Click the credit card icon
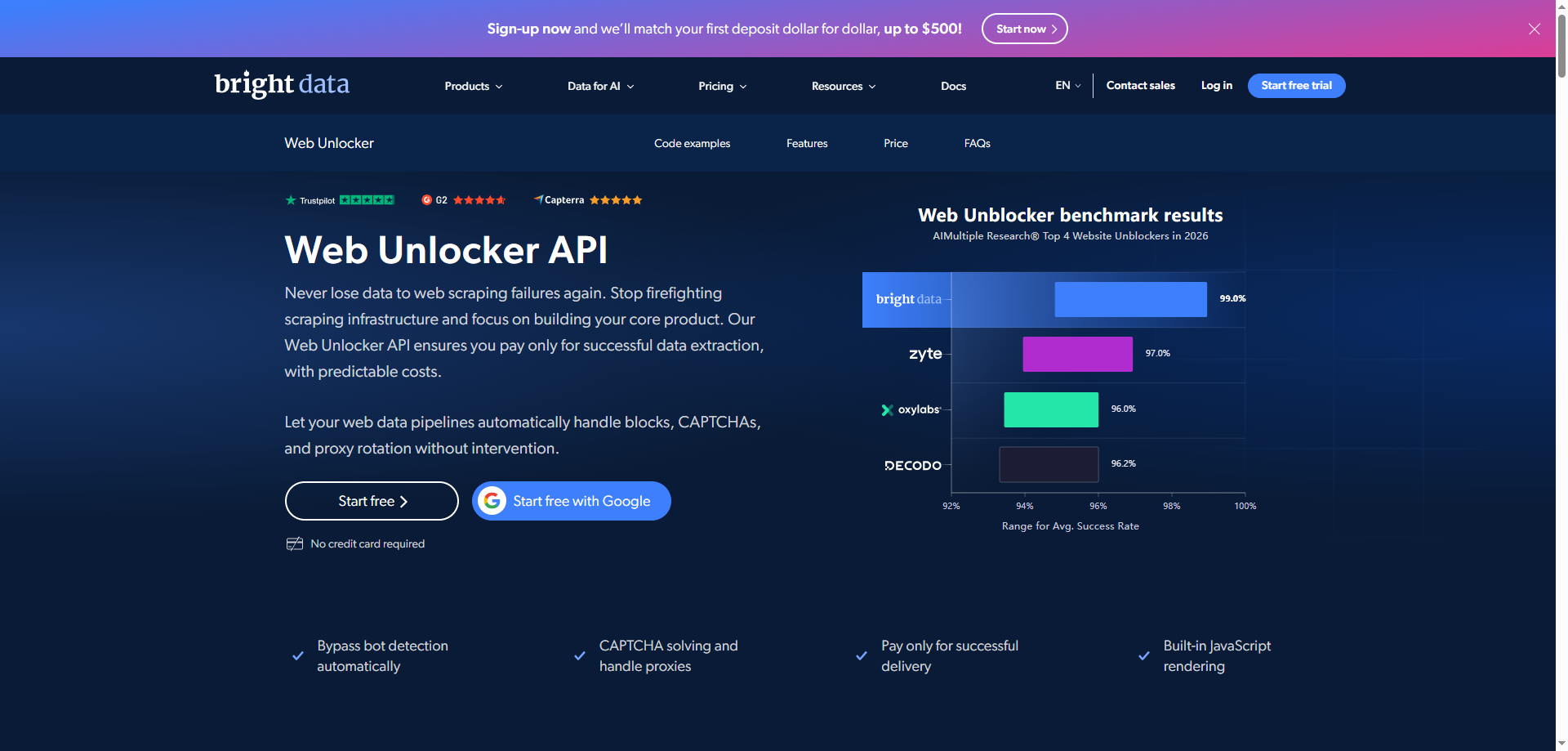The height and width of the screenshot is (751, 1568). point(295,544)
